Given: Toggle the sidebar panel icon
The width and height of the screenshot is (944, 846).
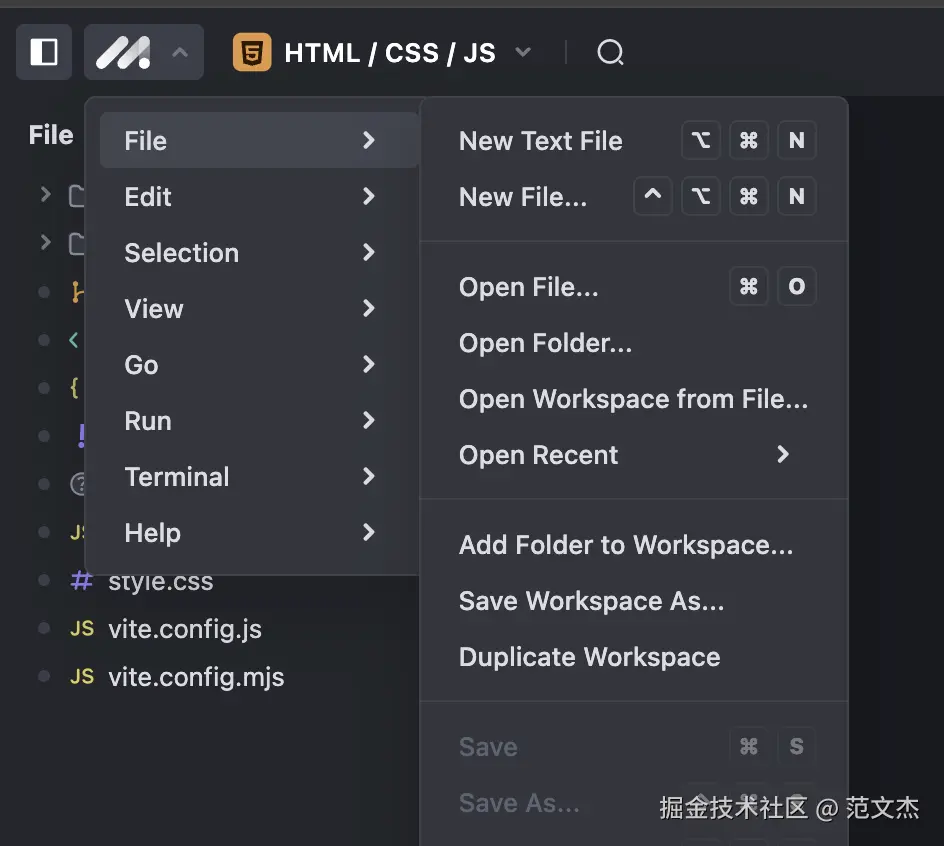Looking at the screenshot, I should (x=44, y=52).
